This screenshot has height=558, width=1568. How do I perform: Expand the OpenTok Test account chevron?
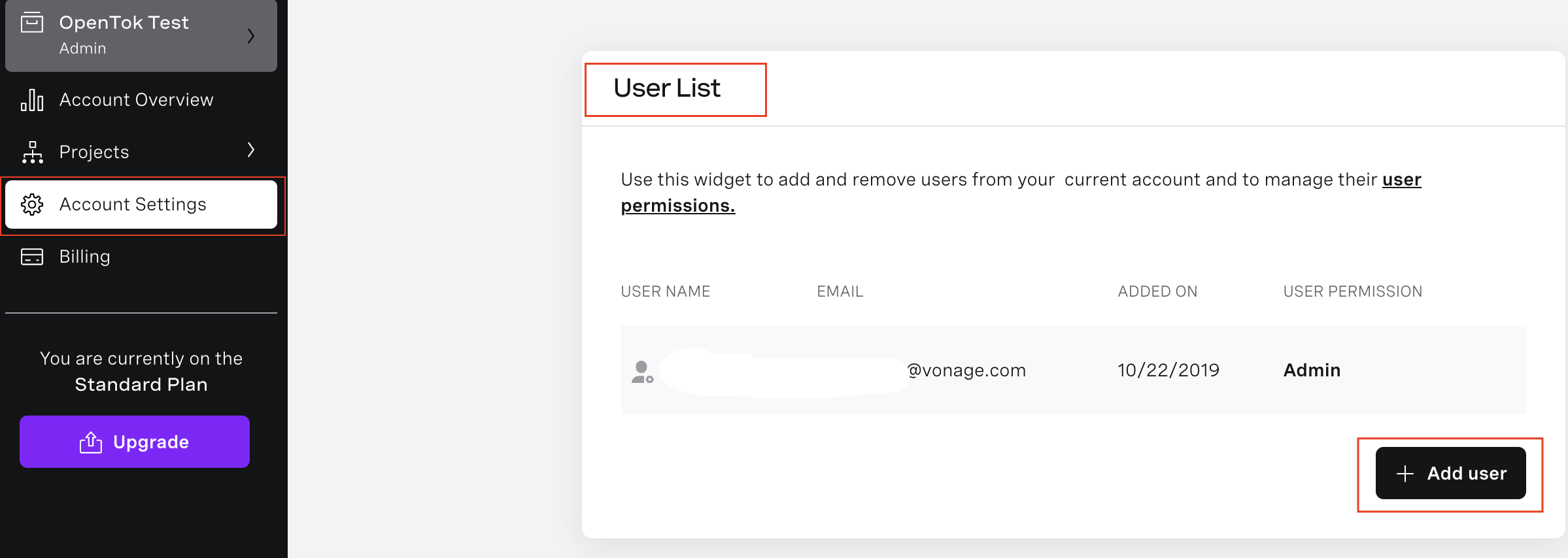coord(250,36)
